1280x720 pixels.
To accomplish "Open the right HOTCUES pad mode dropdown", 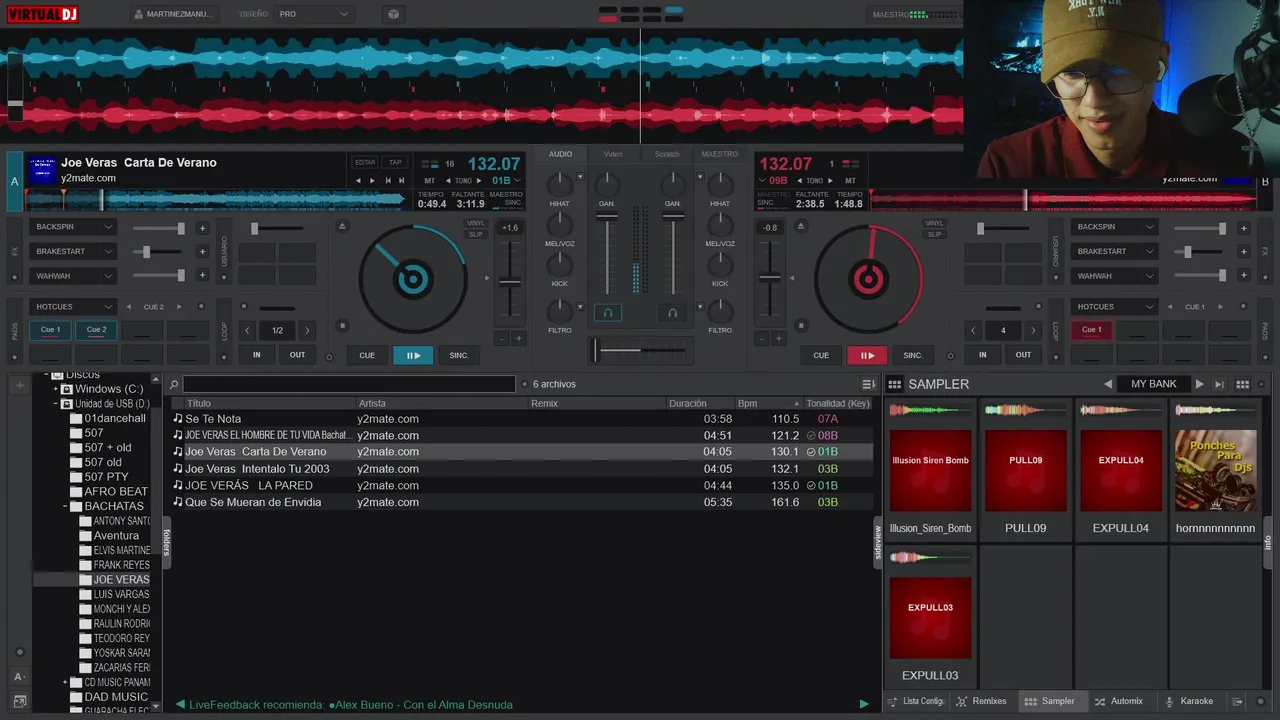I will (1114, 307).
